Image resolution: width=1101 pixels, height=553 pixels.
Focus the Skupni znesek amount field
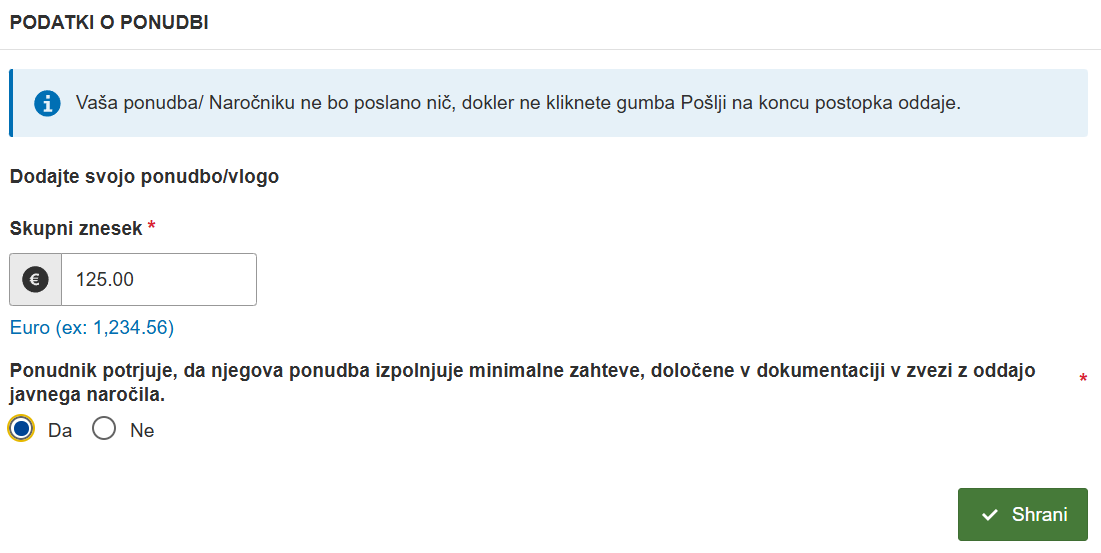click(x=159, y=279)
